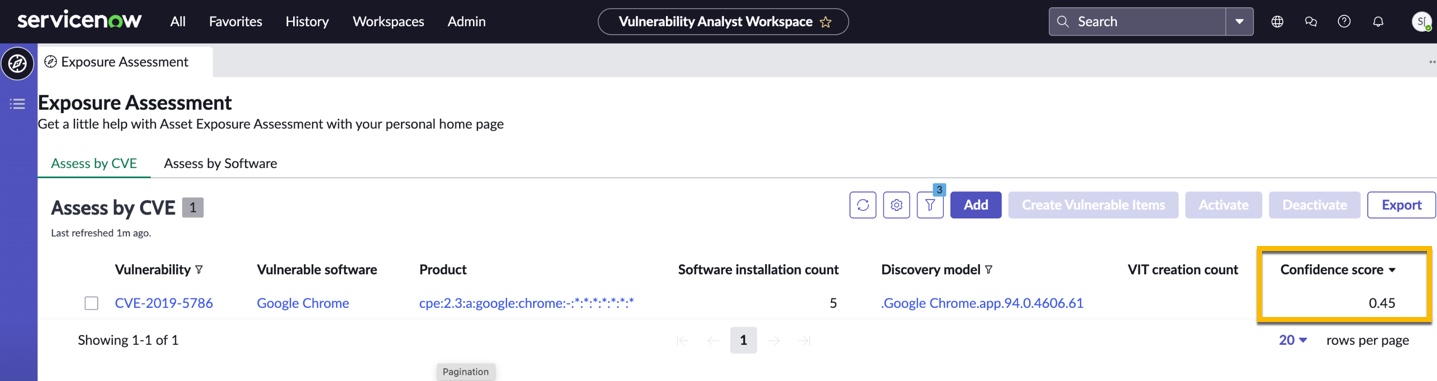Open the more options ellipsis at tab bar
The image size is (1437, 381).
[1431, 62]
